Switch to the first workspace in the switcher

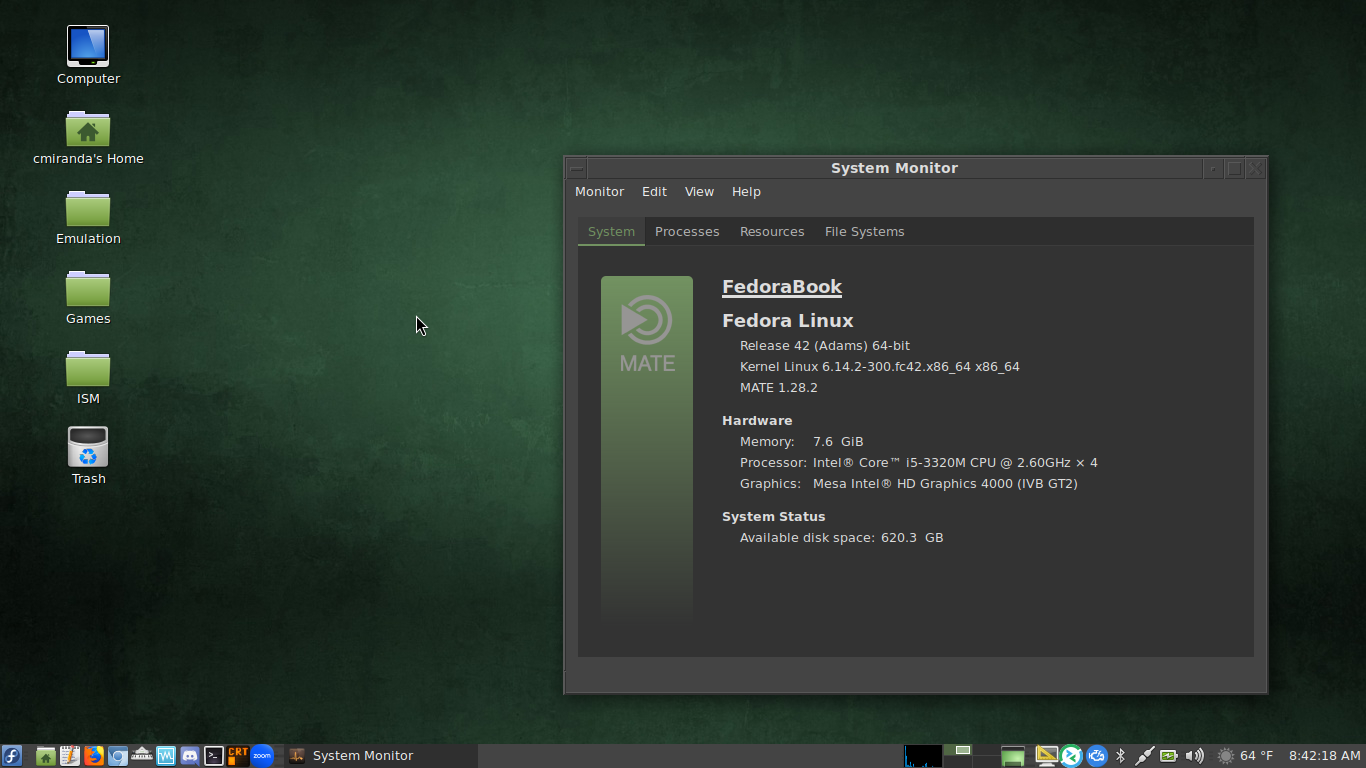[x=958, y=750]
